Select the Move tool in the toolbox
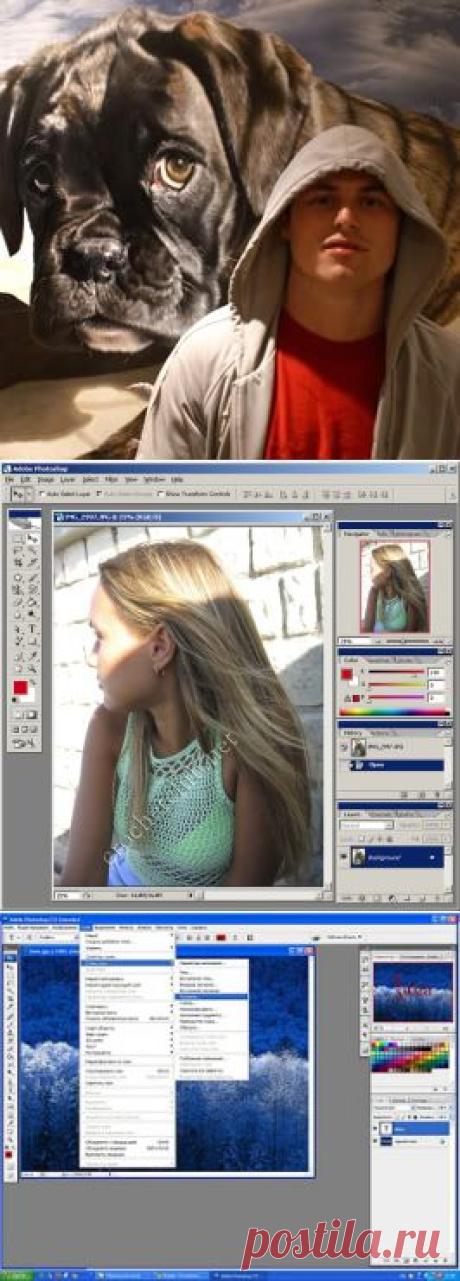This screenshot has height=1281, width=460. pos(32,538)
